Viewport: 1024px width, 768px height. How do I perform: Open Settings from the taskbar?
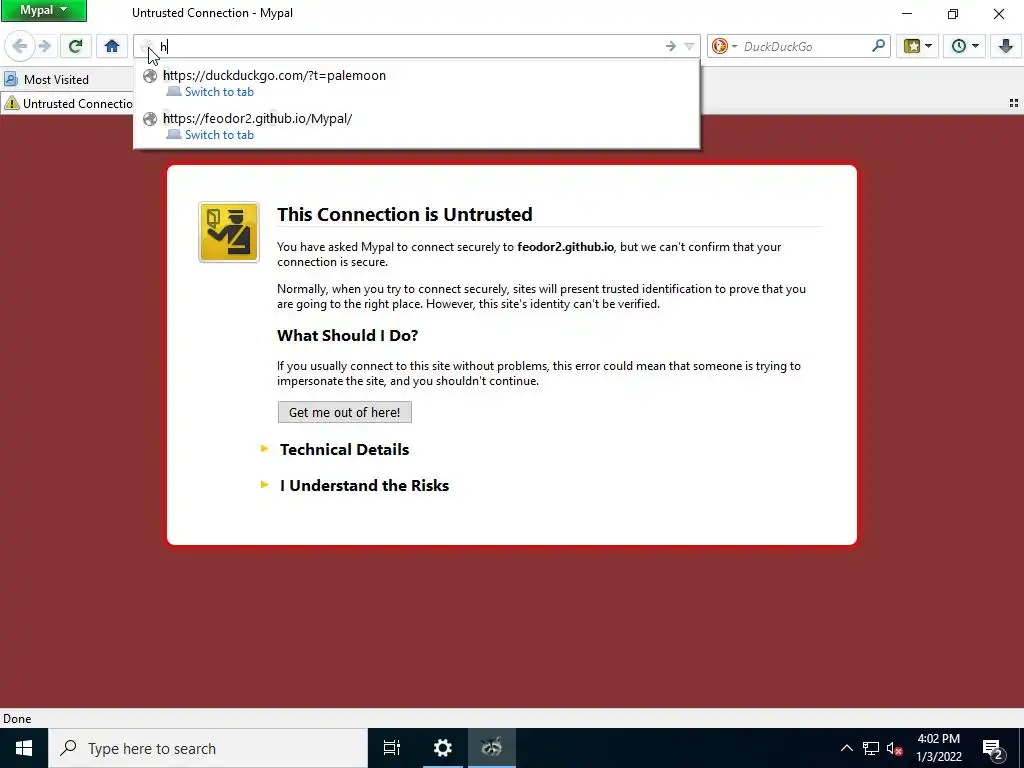(442, 748)
